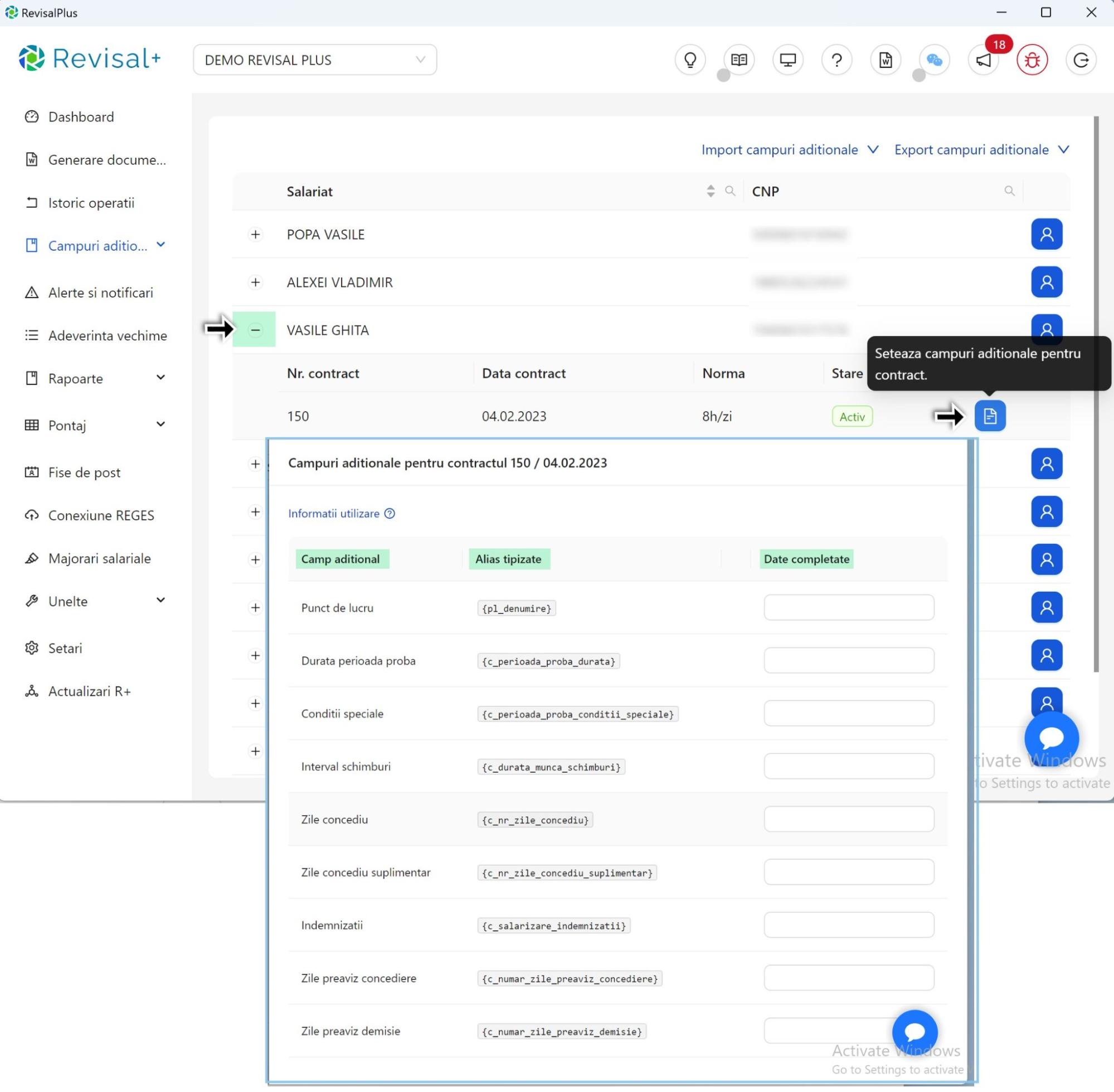
Task: Click the contract additional fields document icon
Action: [x=990, y=416]
